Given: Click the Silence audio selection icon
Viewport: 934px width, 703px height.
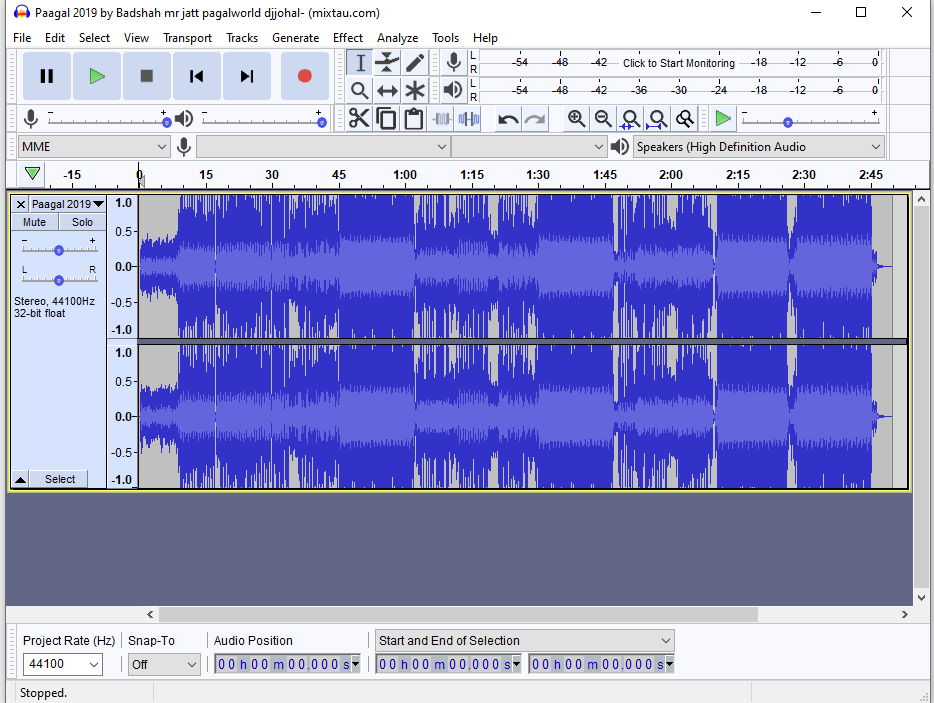Looking at the screenshot, I should [469, 119].
